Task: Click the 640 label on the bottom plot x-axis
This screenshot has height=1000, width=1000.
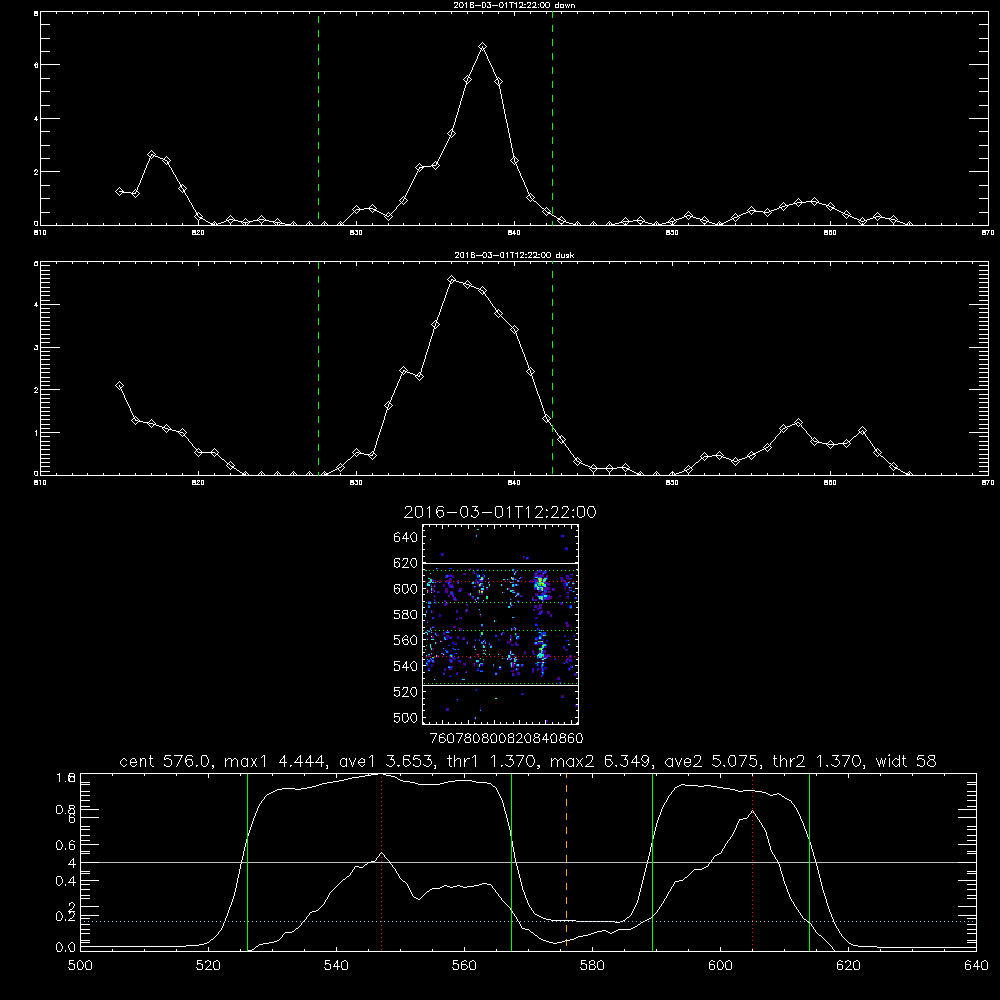Action: [x=976, y=966]
